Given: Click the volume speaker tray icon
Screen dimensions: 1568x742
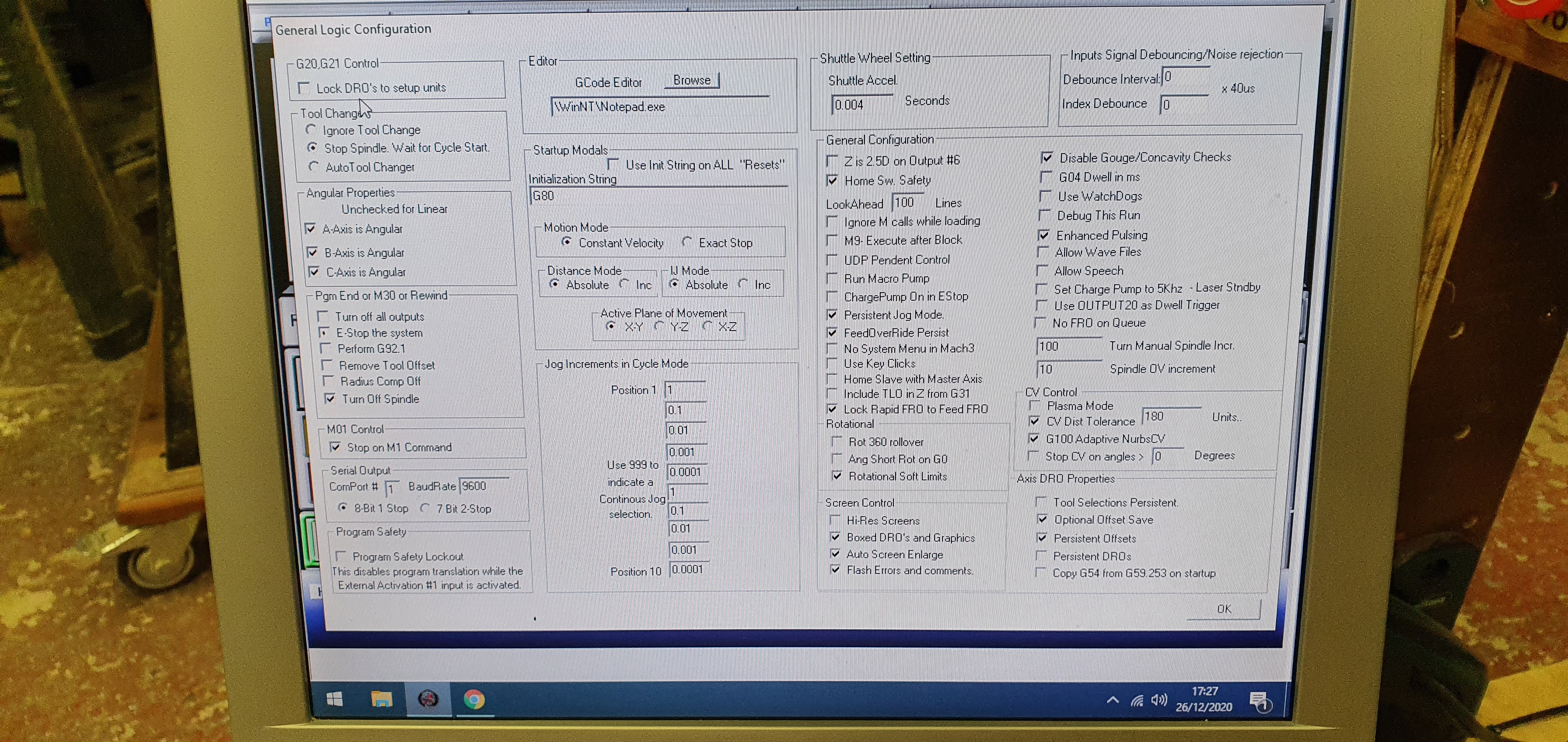Looking at the screenshot, I should [1159, 700].
